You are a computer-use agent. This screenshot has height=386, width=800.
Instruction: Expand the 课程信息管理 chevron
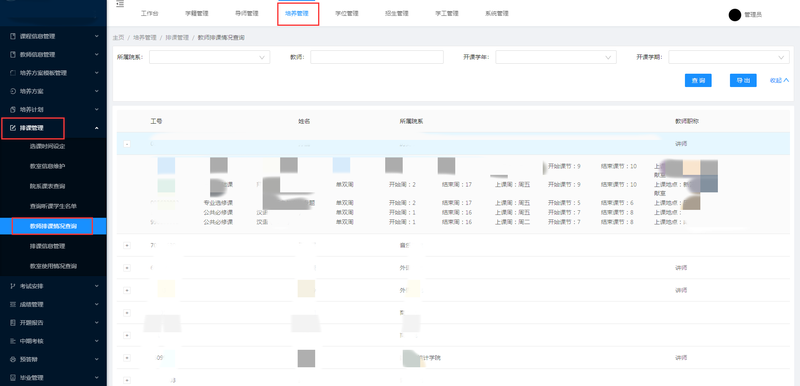(96, 36)
